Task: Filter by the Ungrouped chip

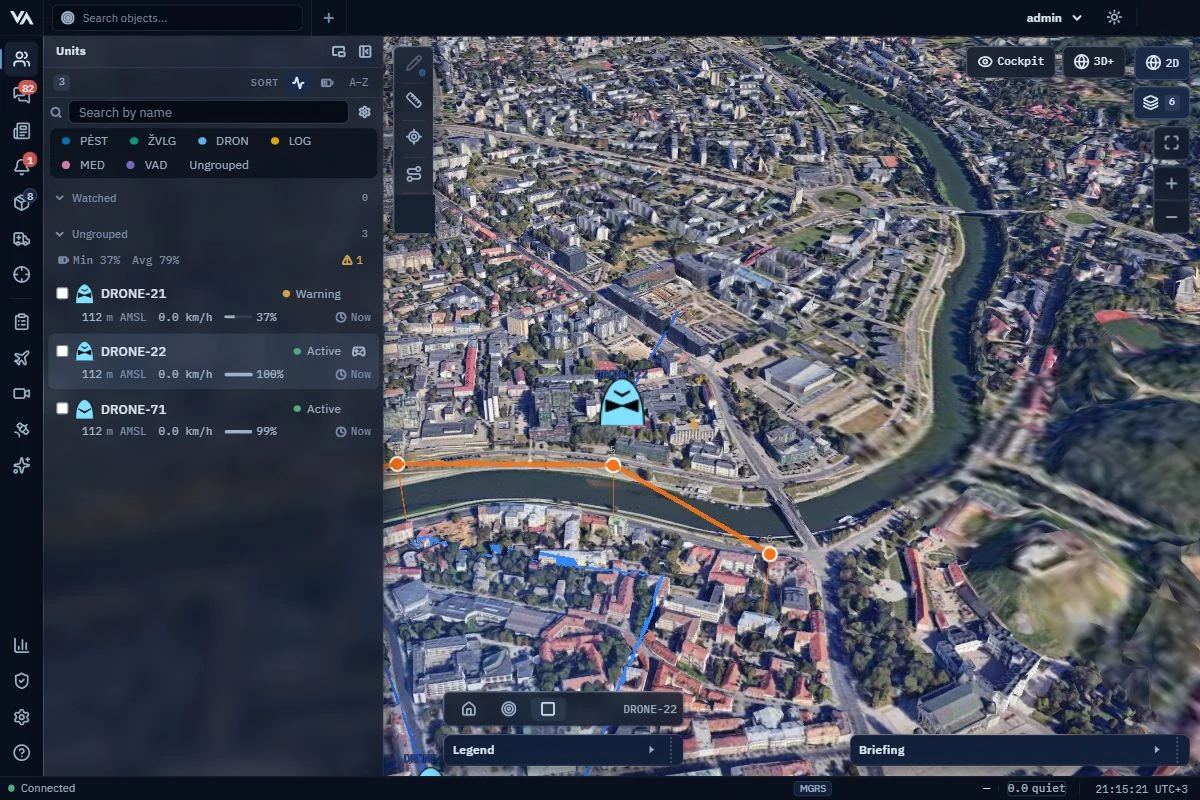Action: (219, 165)
